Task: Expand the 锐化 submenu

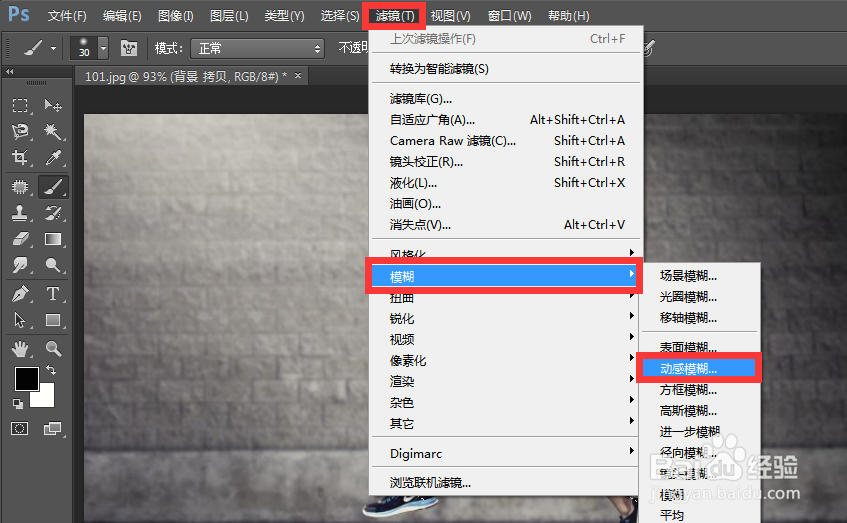Action: (506, 318)
